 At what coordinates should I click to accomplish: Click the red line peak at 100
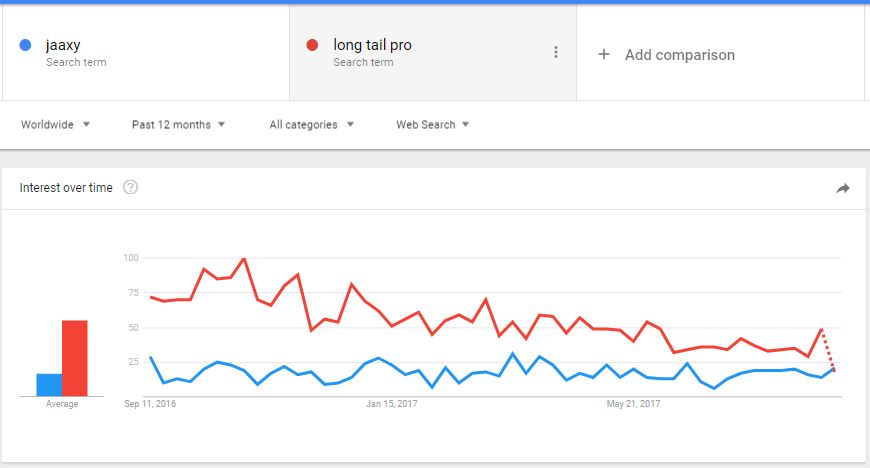click(x=244, y=258)
